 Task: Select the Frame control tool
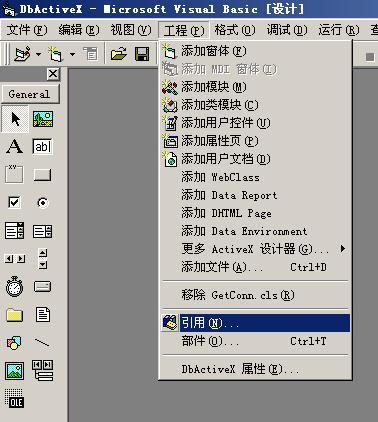(14, 174)
